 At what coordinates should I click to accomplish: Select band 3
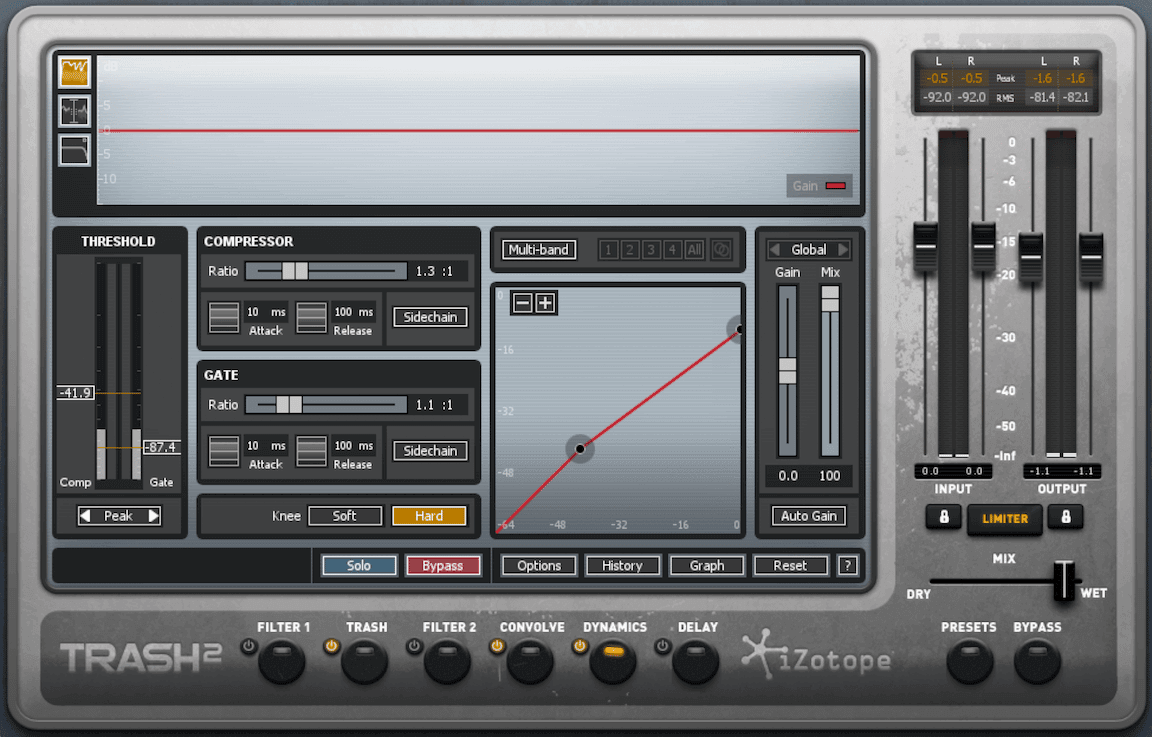(651, 250)
